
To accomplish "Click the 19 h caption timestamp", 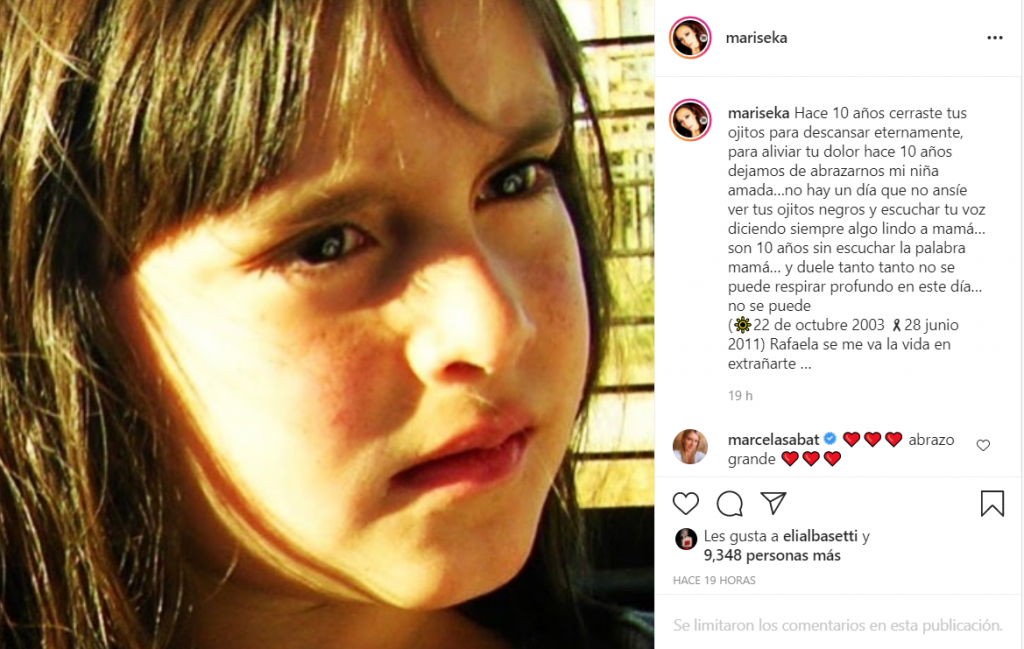I will 740,396.
